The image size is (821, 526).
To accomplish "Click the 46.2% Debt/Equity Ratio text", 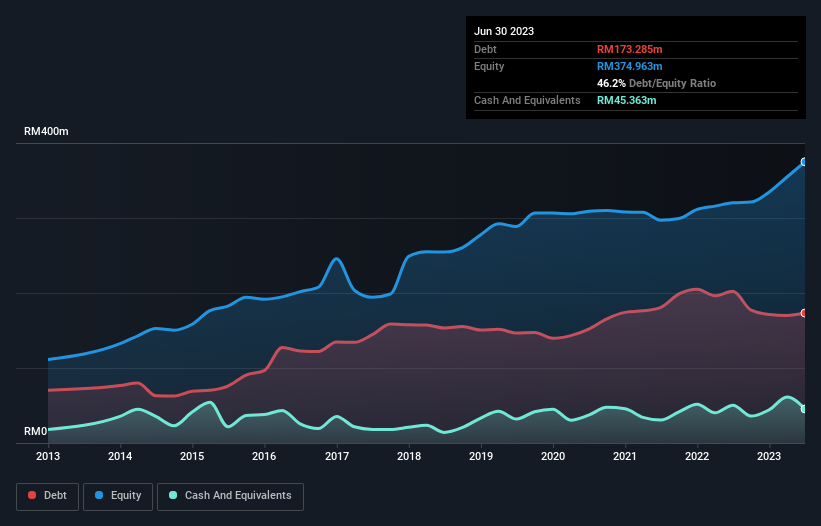I will [657, 83].
